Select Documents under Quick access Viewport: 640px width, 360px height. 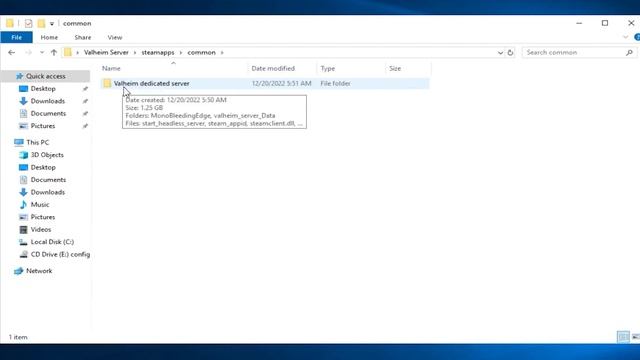(x=48, y=113)
